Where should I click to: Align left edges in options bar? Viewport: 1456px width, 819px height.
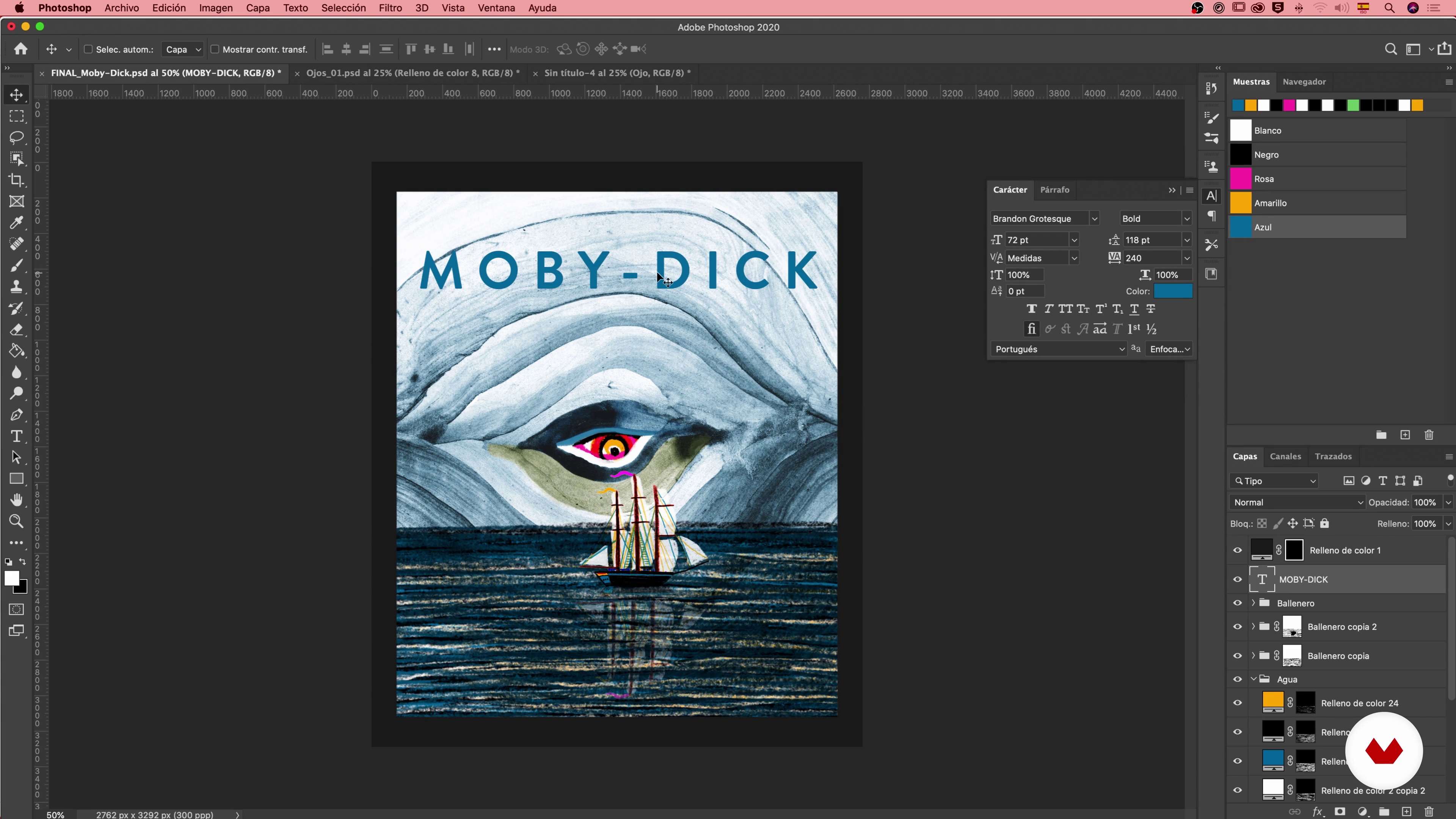click(327, 49)
